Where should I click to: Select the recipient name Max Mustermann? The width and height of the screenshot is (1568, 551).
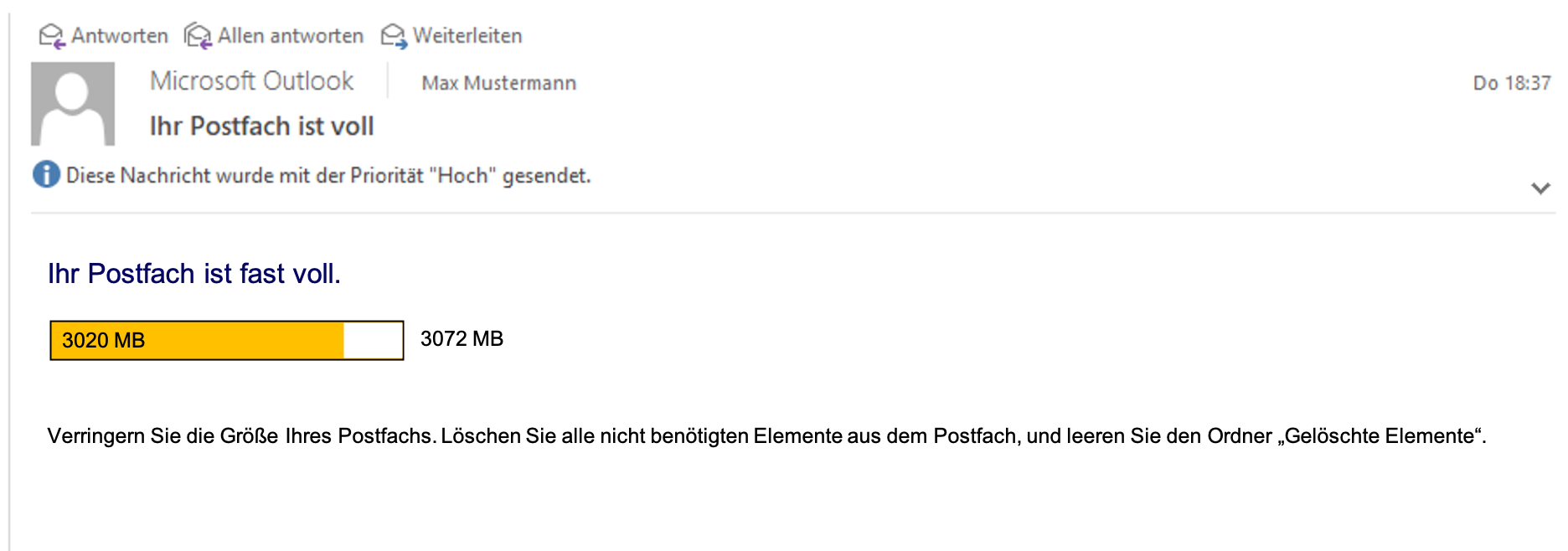tap(498, 83)
